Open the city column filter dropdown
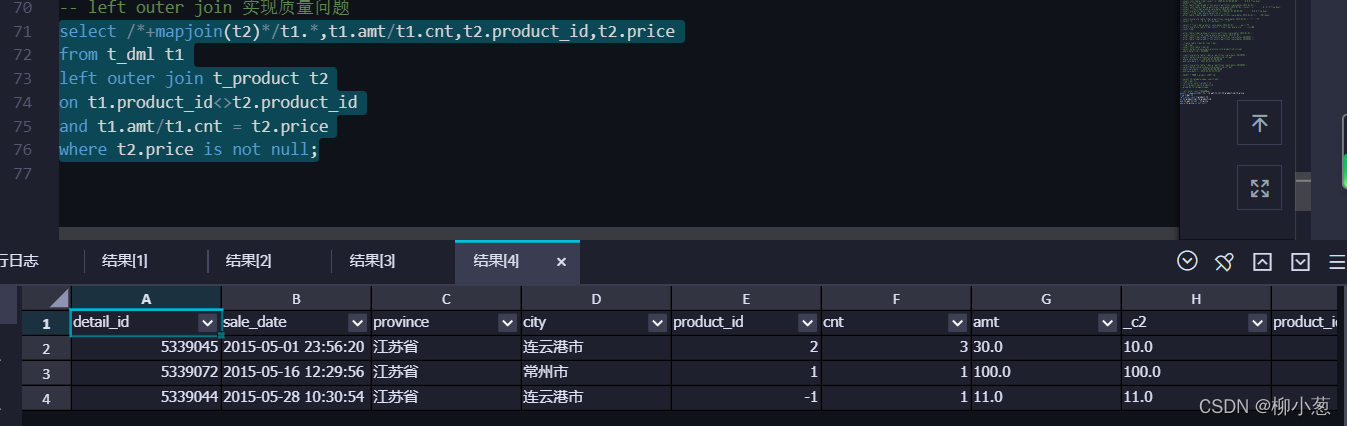The width and height of the screenshot is (1347, 426). [x=658, y=323]
